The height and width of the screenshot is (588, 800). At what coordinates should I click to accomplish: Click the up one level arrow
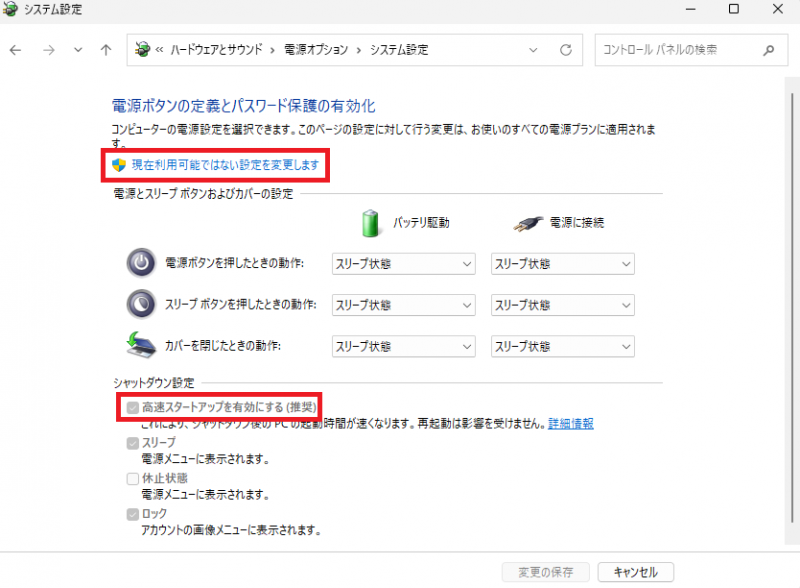tap(106, 50)
